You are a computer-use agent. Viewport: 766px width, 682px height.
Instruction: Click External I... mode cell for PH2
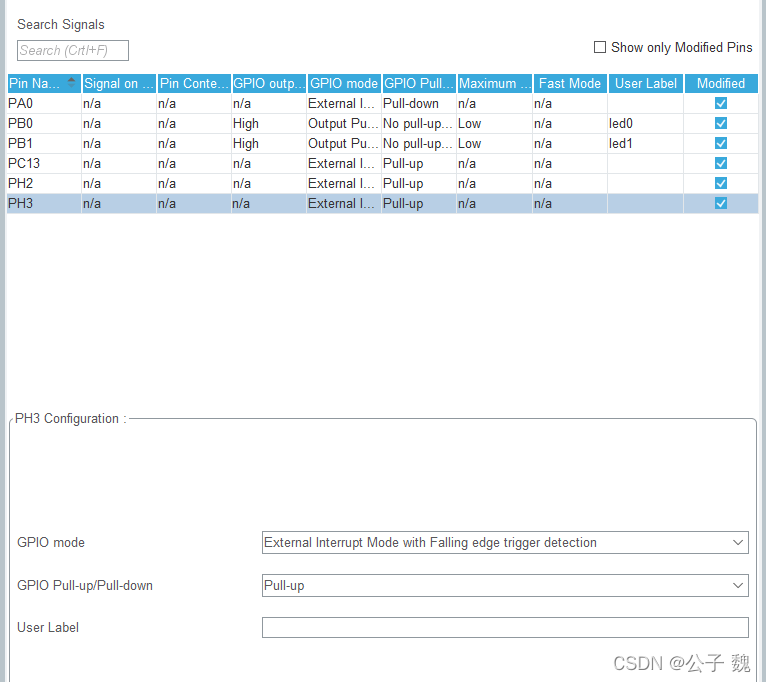344,184
